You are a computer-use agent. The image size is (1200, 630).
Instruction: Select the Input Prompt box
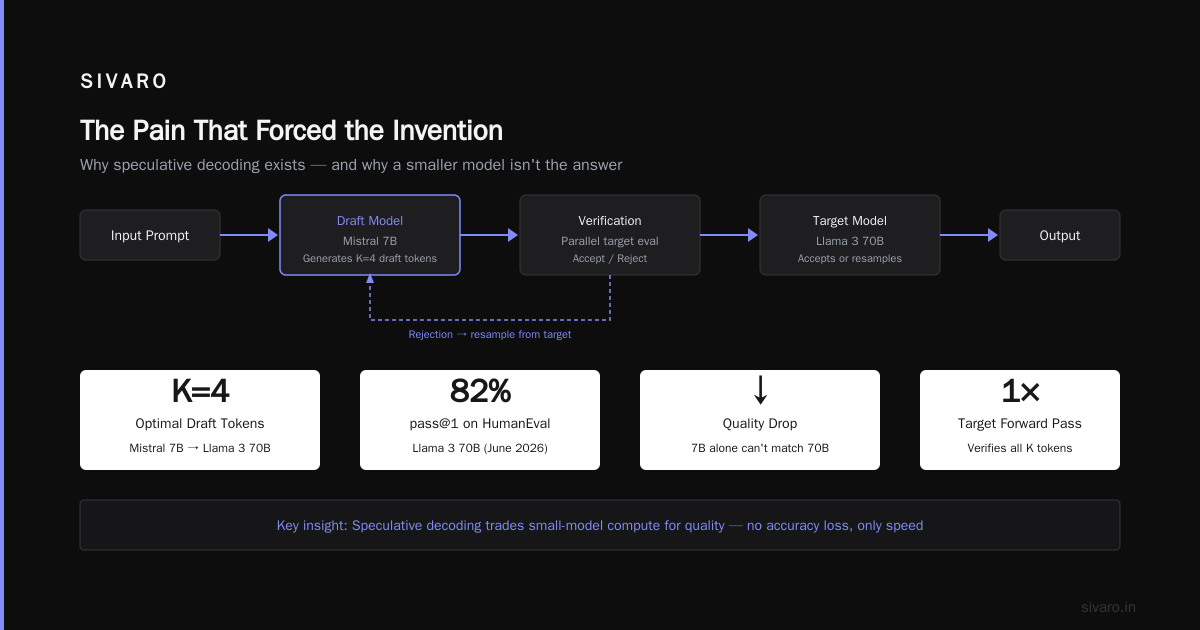pos(150,235)
